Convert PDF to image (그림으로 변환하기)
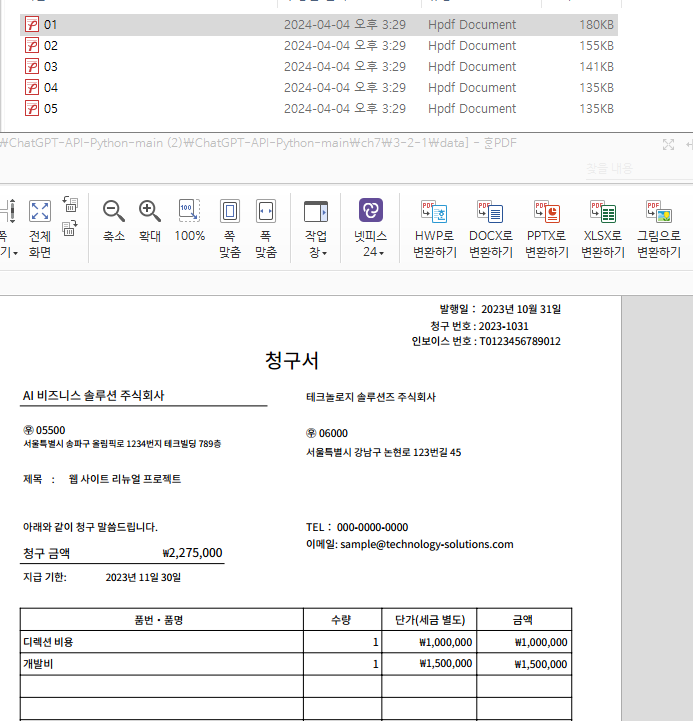 pyautogui.click(x=659, y=229)
